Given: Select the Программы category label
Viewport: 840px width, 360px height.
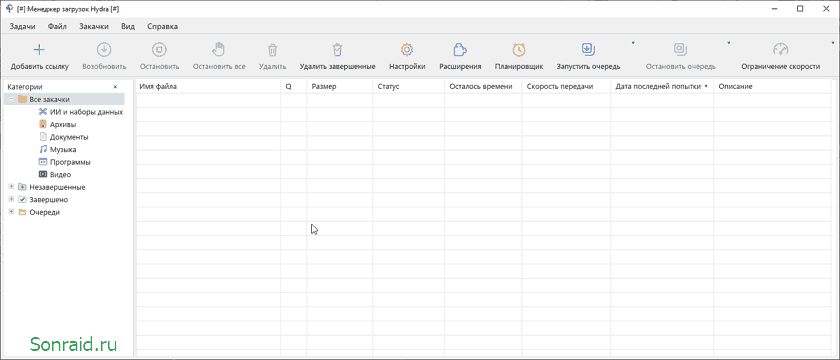Looking at the screenshot, I should click(70, 162).
